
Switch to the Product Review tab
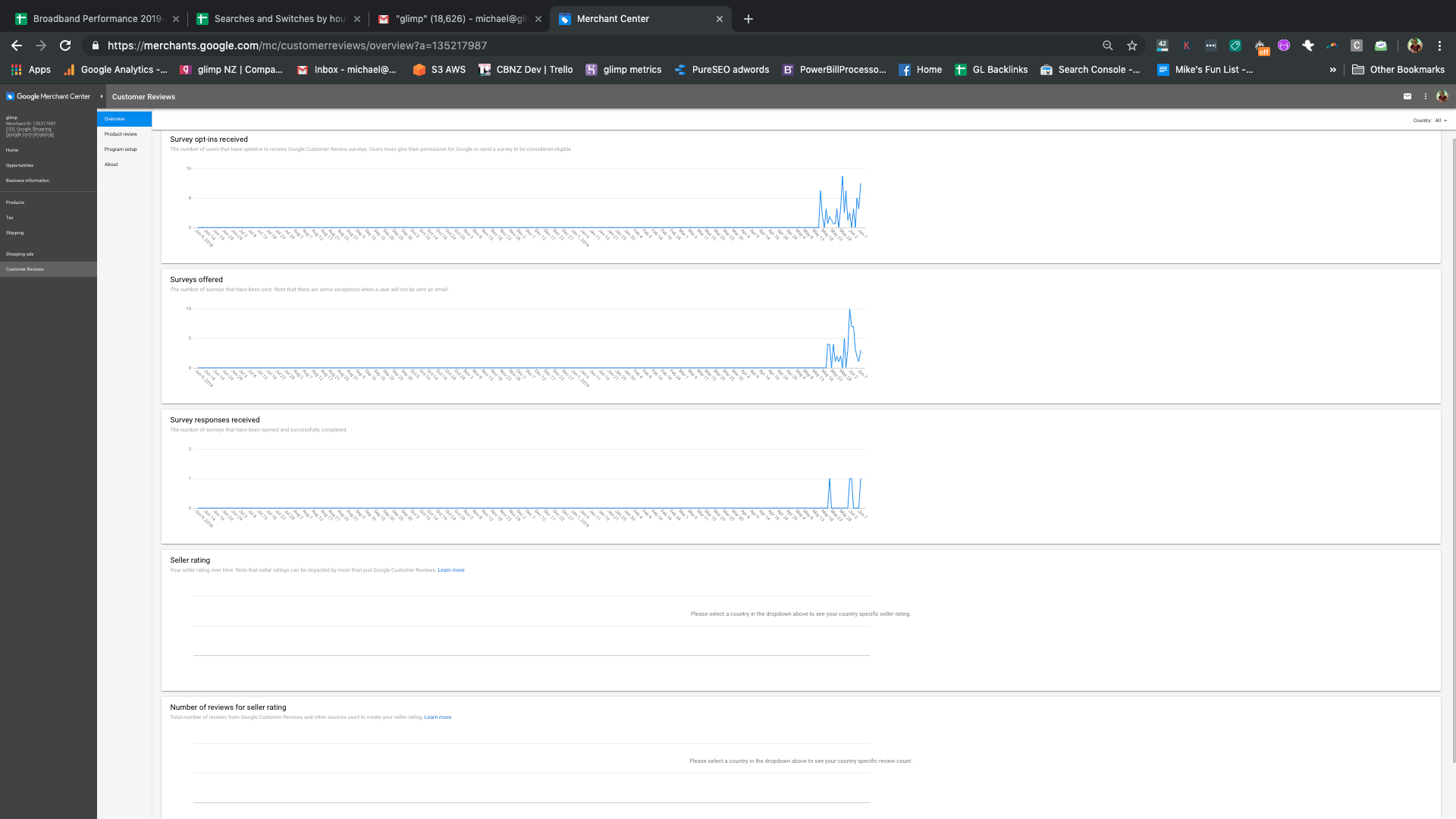(121, 134)
